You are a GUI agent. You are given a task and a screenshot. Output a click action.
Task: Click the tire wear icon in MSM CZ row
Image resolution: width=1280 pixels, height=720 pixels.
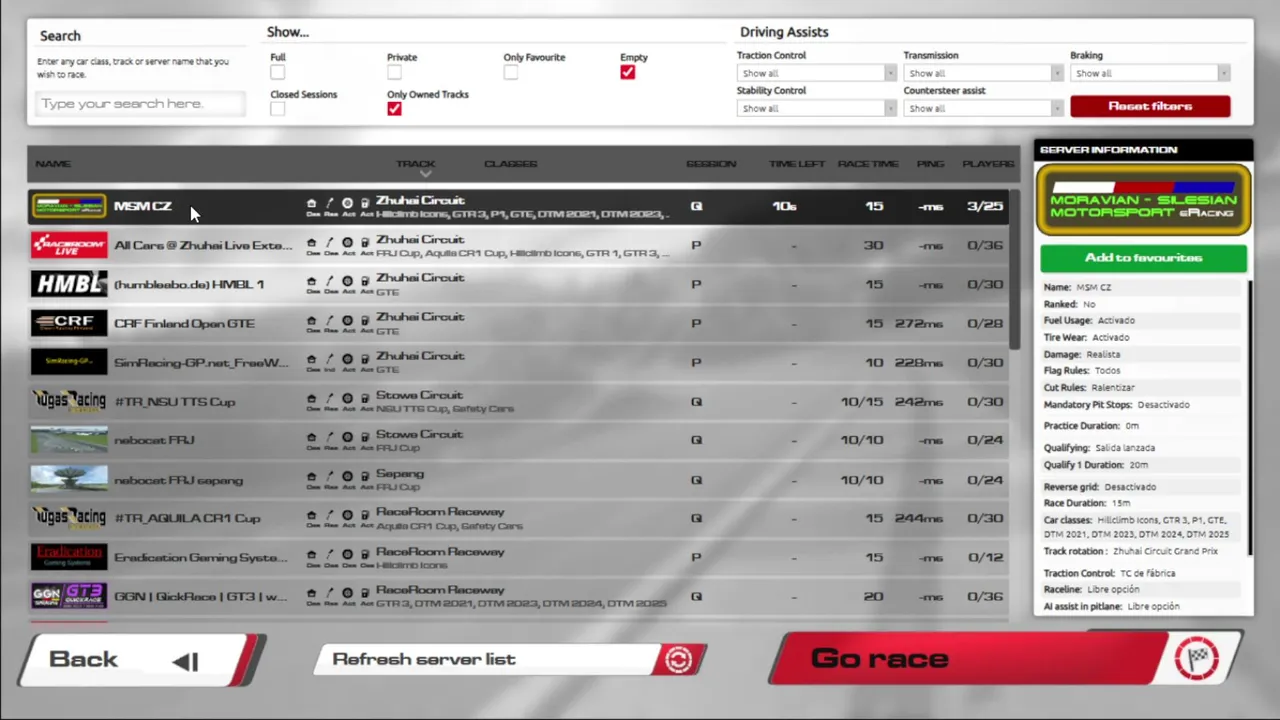coord(347,203)
